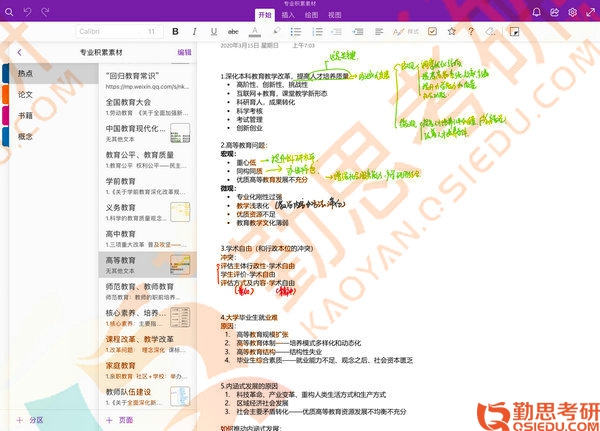This screenshot has width=600, height=431.
Task: Apply italic formatting
Action: click(x=192, y=32)
